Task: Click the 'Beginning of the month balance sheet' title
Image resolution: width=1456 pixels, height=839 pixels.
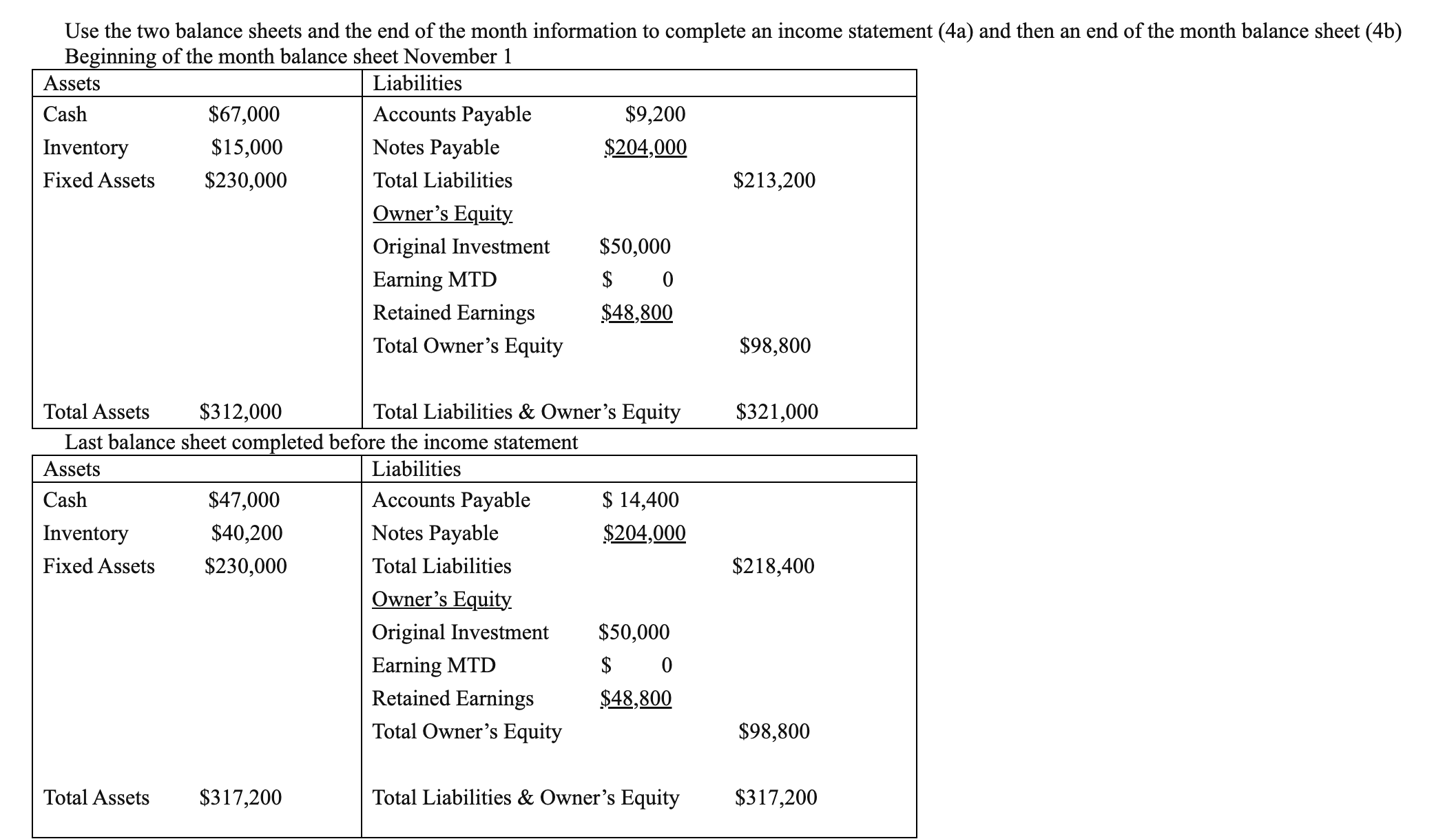Action: point(289,56)
